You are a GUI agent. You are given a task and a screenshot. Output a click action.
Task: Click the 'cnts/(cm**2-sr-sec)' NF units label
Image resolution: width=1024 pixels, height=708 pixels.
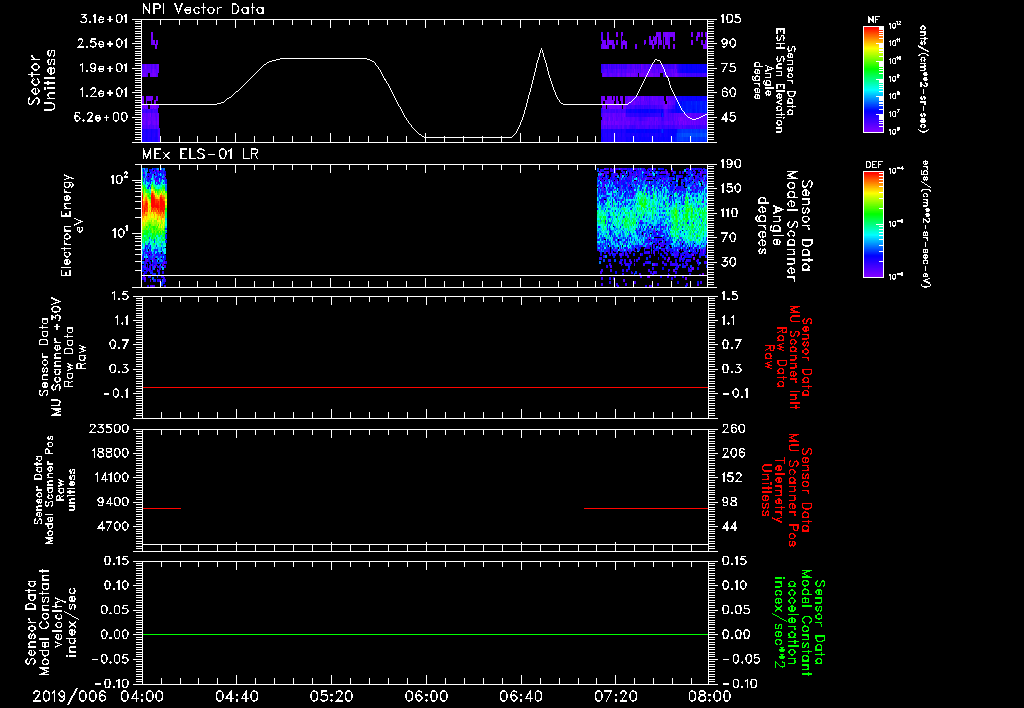(x=923, y=78)
